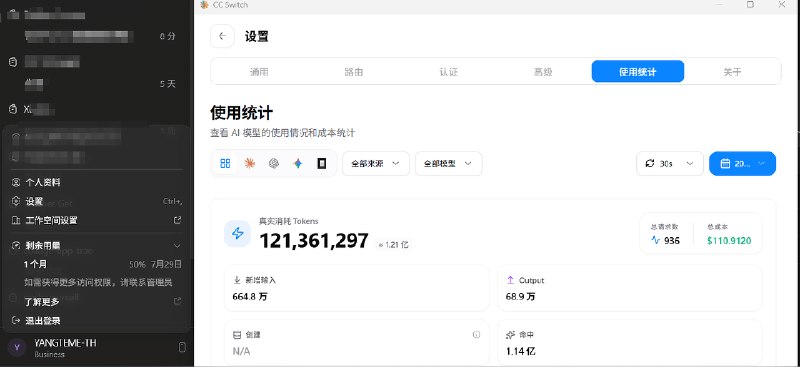Switch to the 通用 tab
The height and width of the screenshot is (367, 800).
(x=259, y=71)
